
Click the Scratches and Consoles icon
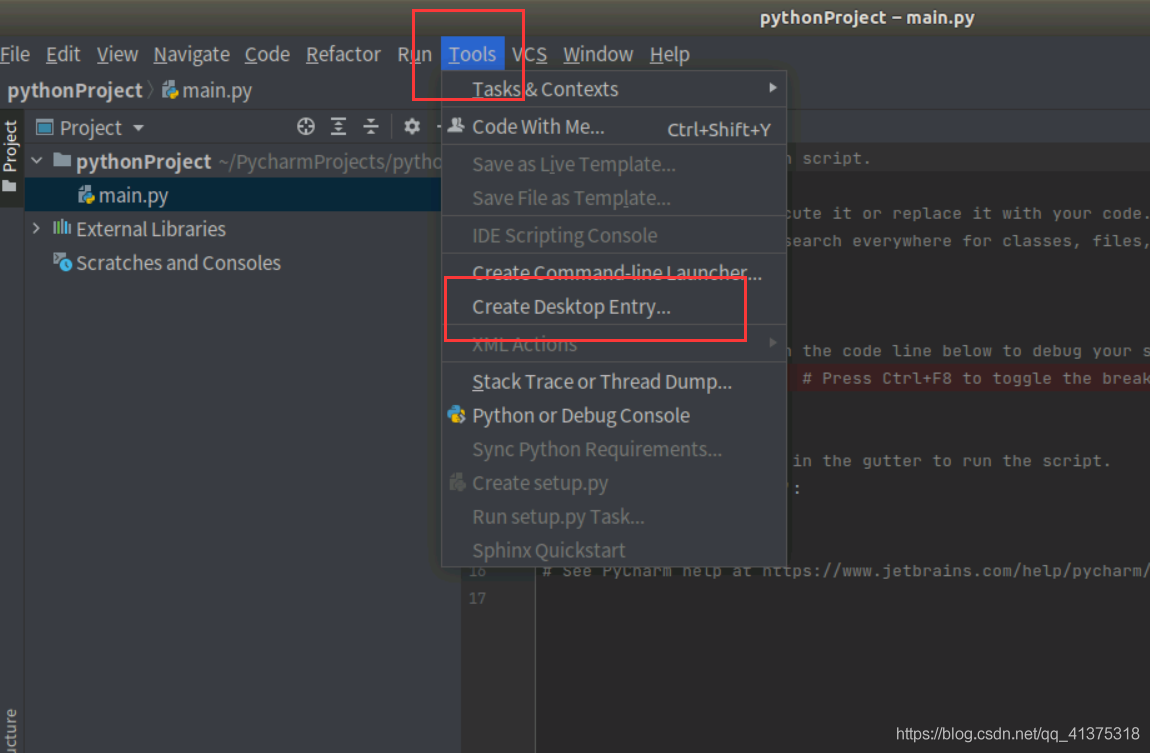(x=63, y=262)
